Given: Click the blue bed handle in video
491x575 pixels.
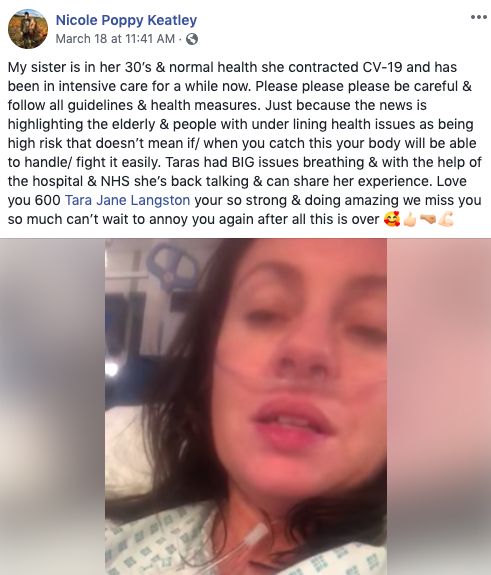Looking at the screenshot, I should tap(174, 266).
